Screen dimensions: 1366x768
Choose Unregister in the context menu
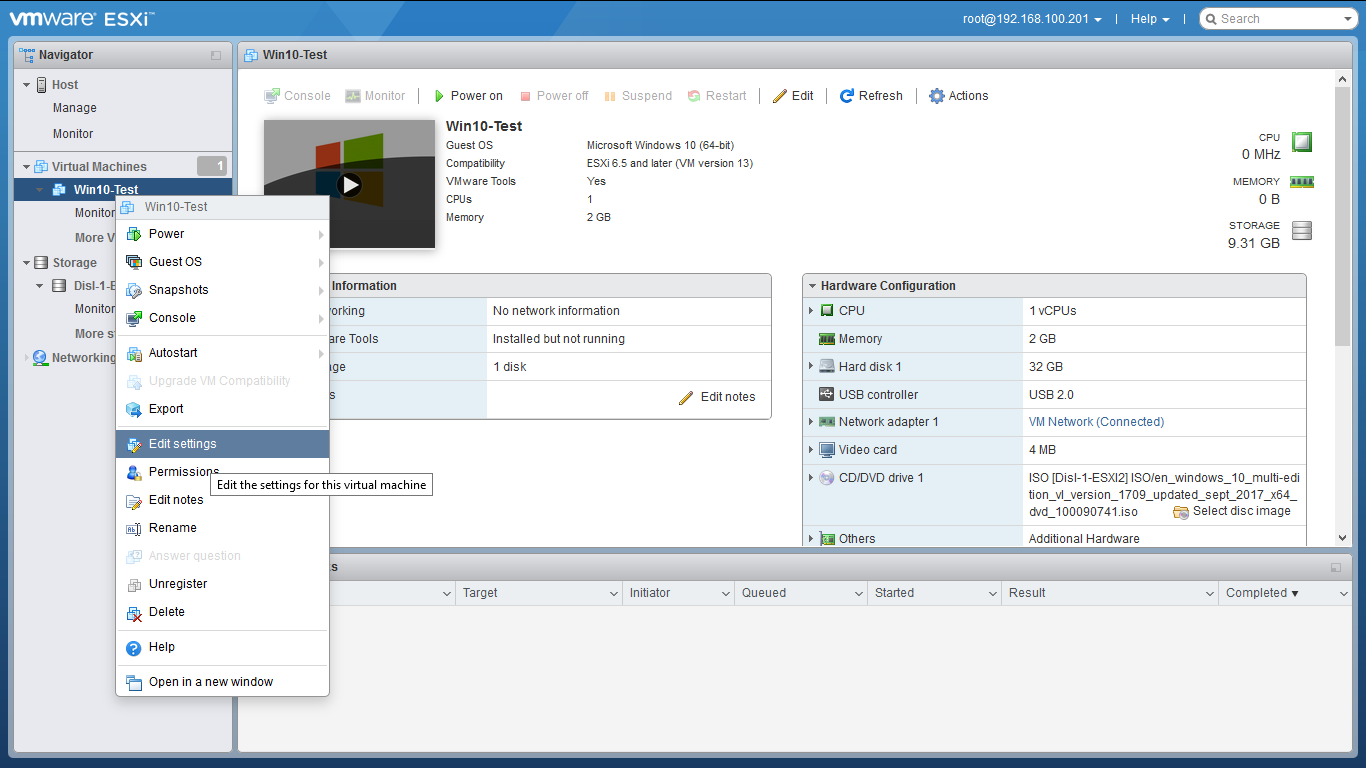pos(178,584)
